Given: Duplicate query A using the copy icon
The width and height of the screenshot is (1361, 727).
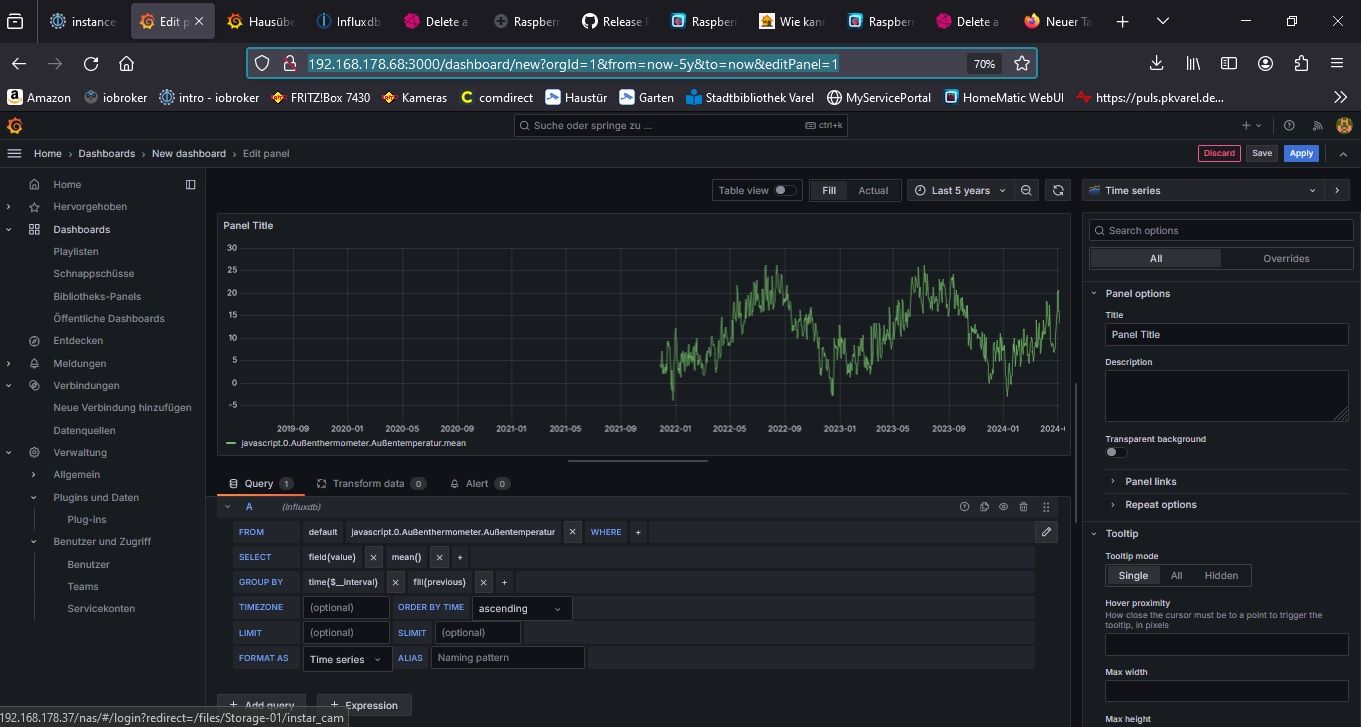Looking at the screenshot, I should (984, 507).
